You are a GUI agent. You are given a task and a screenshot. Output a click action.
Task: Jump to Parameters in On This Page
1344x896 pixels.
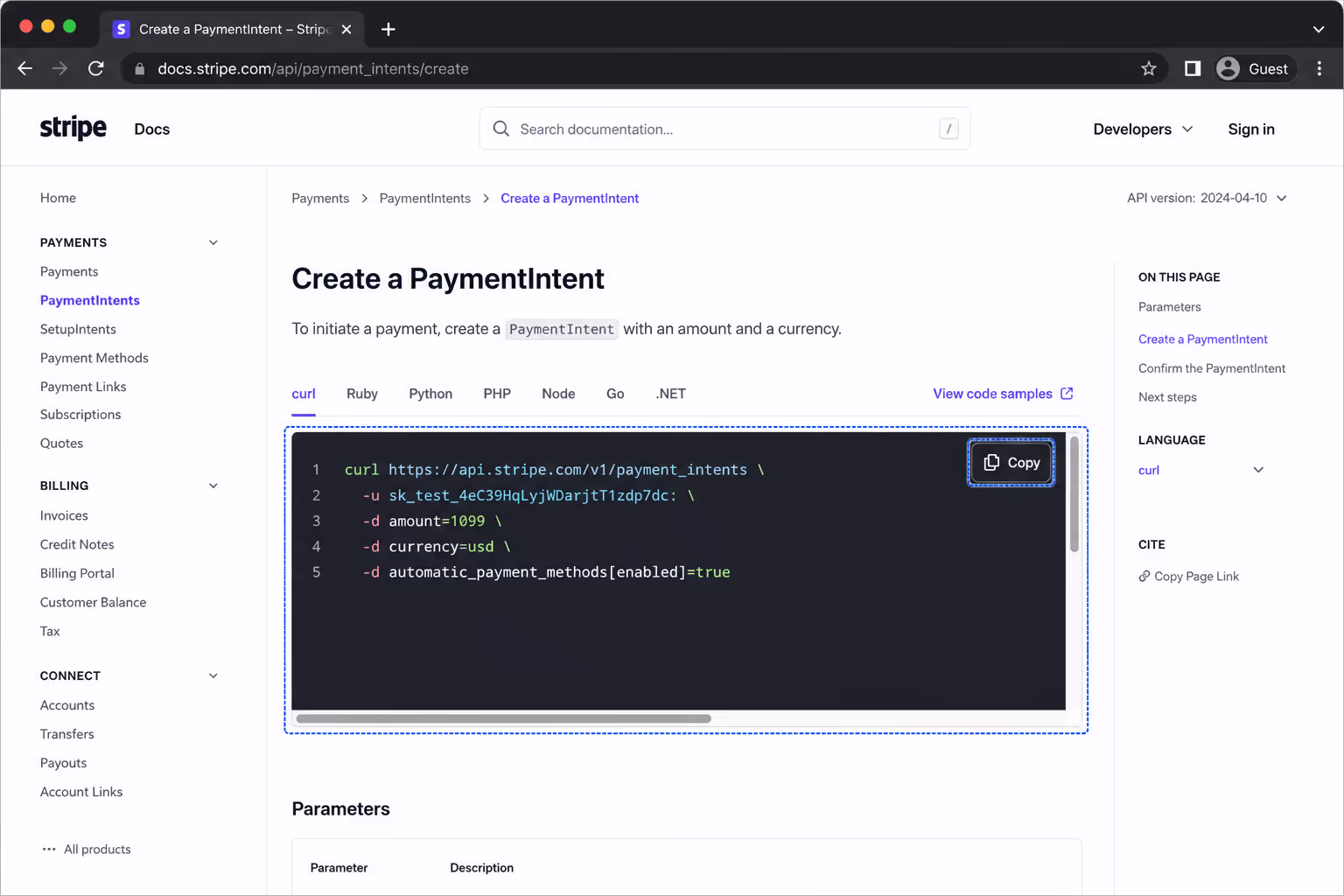[x=1170, y=307]
